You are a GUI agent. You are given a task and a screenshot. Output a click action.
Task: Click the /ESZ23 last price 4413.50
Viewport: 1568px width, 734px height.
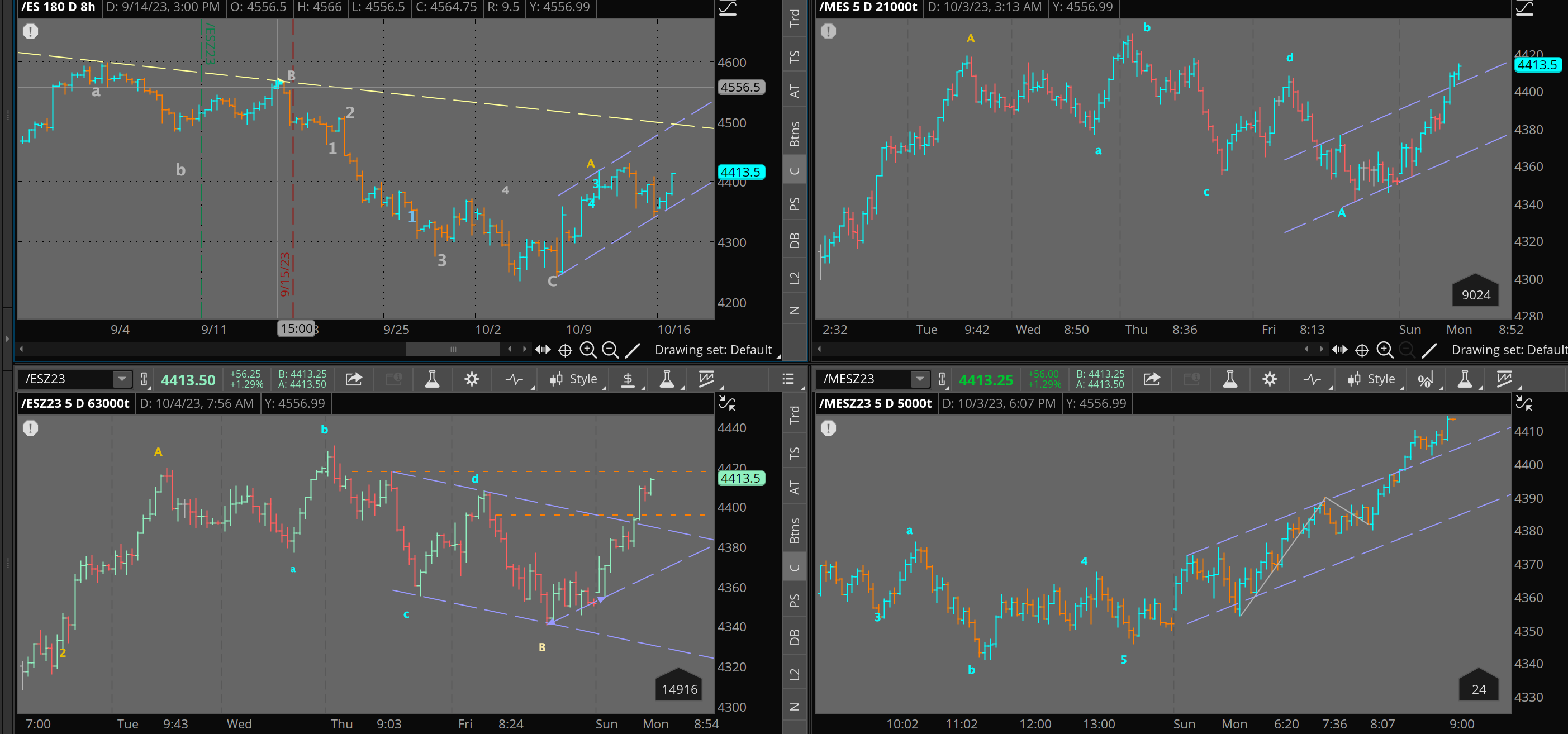pos(188,380)
